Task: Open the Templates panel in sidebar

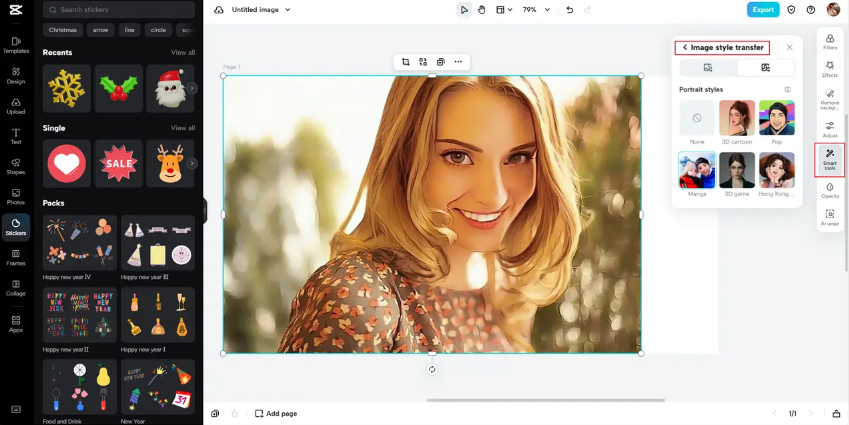Action: point(16,45)
